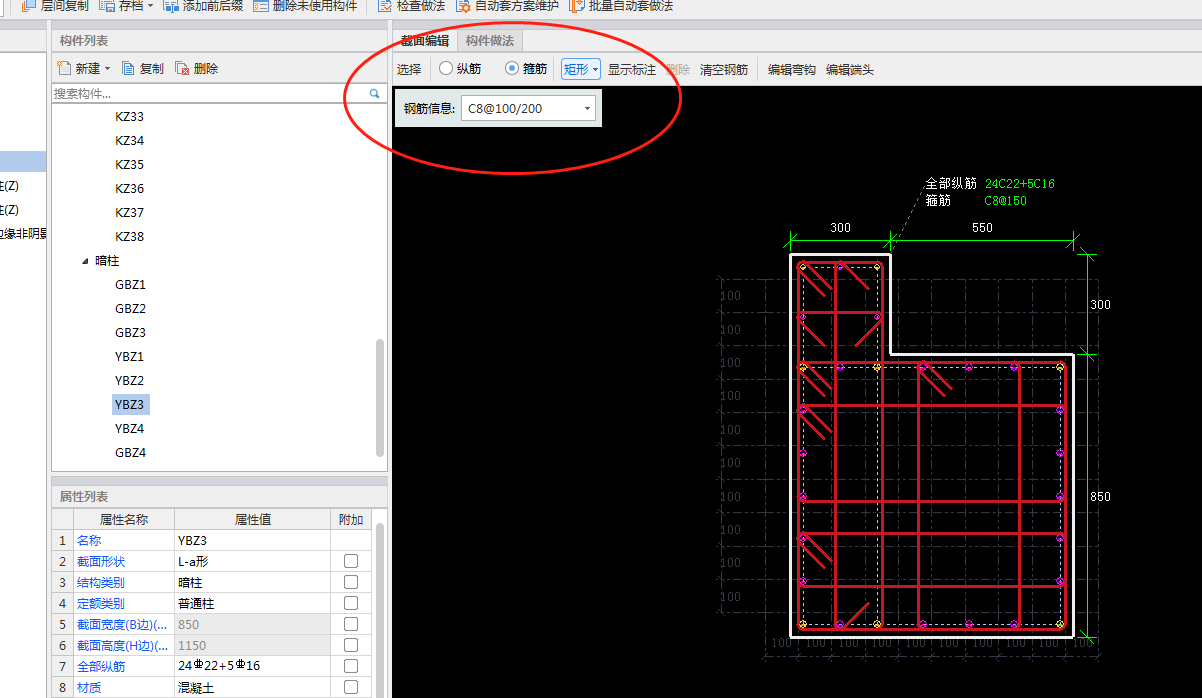Click the 550 dimension label
The width and height of the screenshot is (1202, 698).
pos(982,228)
